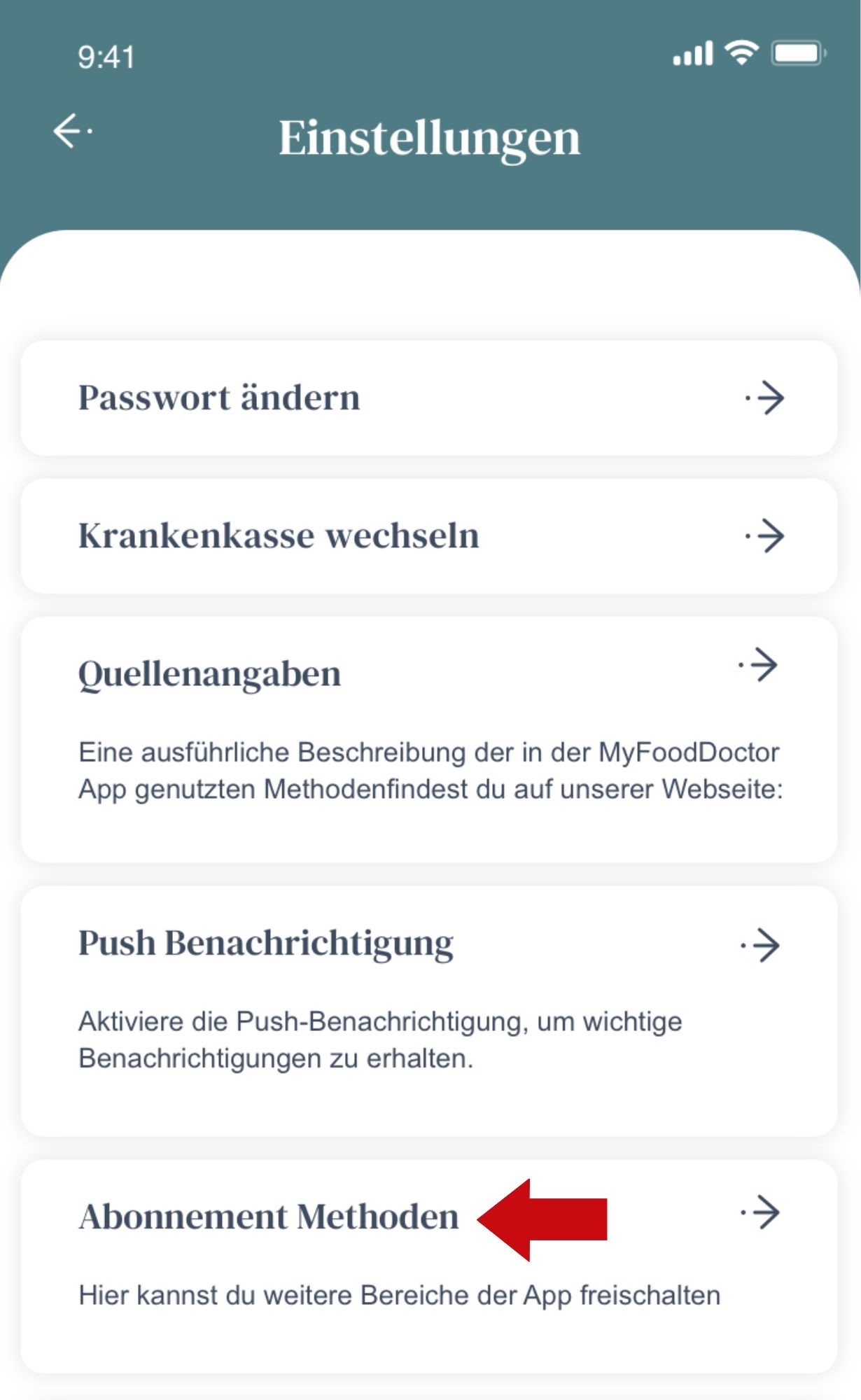The image size is (861, 1400).
Task: Tap the back arrow icon
Action: (x=72, y=131)
